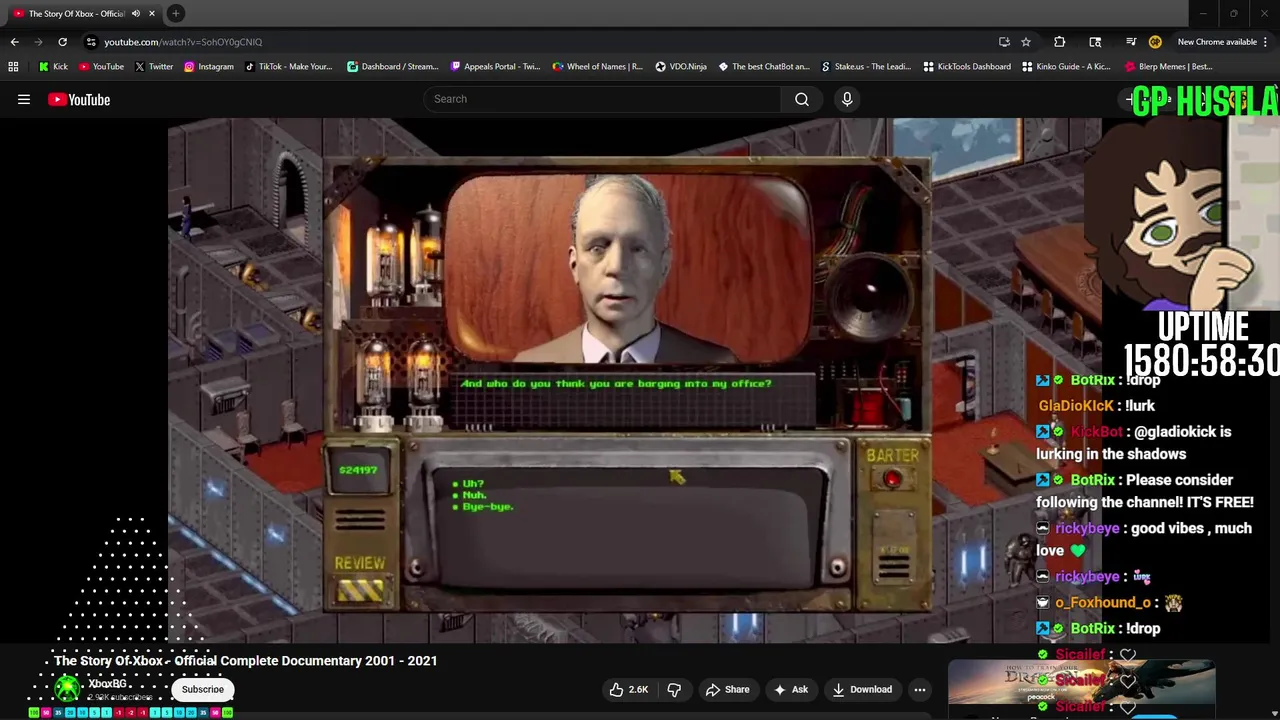Open more actions three-dot menu
Viewport: 1280px width, 720px height.
(x=920, y=689)
